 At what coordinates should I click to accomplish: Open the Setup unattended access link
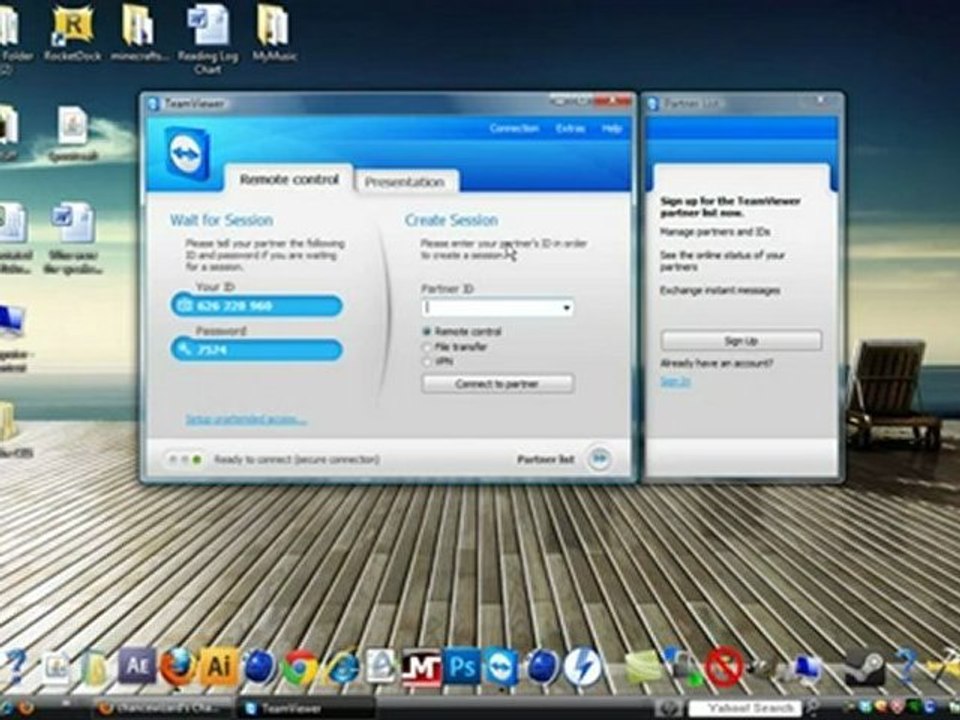point(246,420)
